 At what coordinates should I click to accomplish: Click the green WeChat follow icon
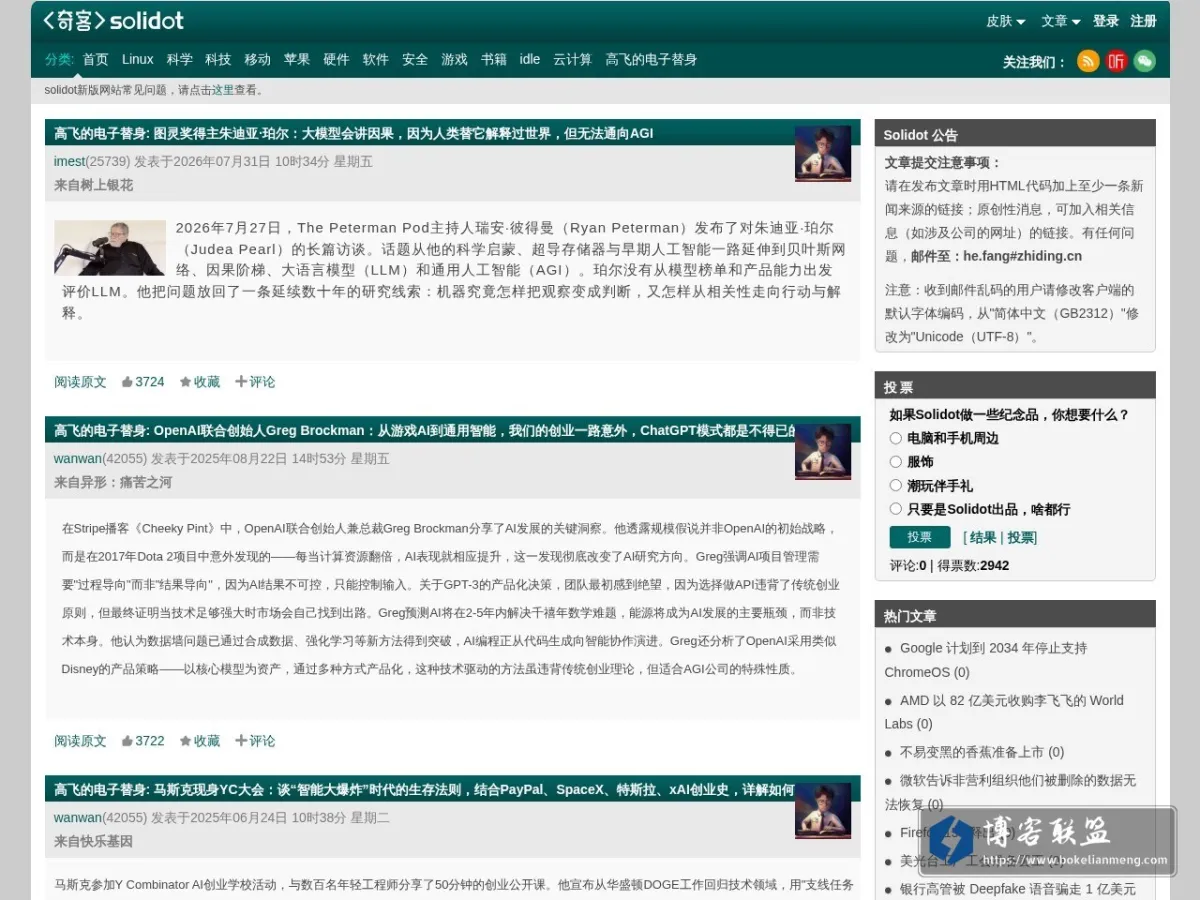1144,61
